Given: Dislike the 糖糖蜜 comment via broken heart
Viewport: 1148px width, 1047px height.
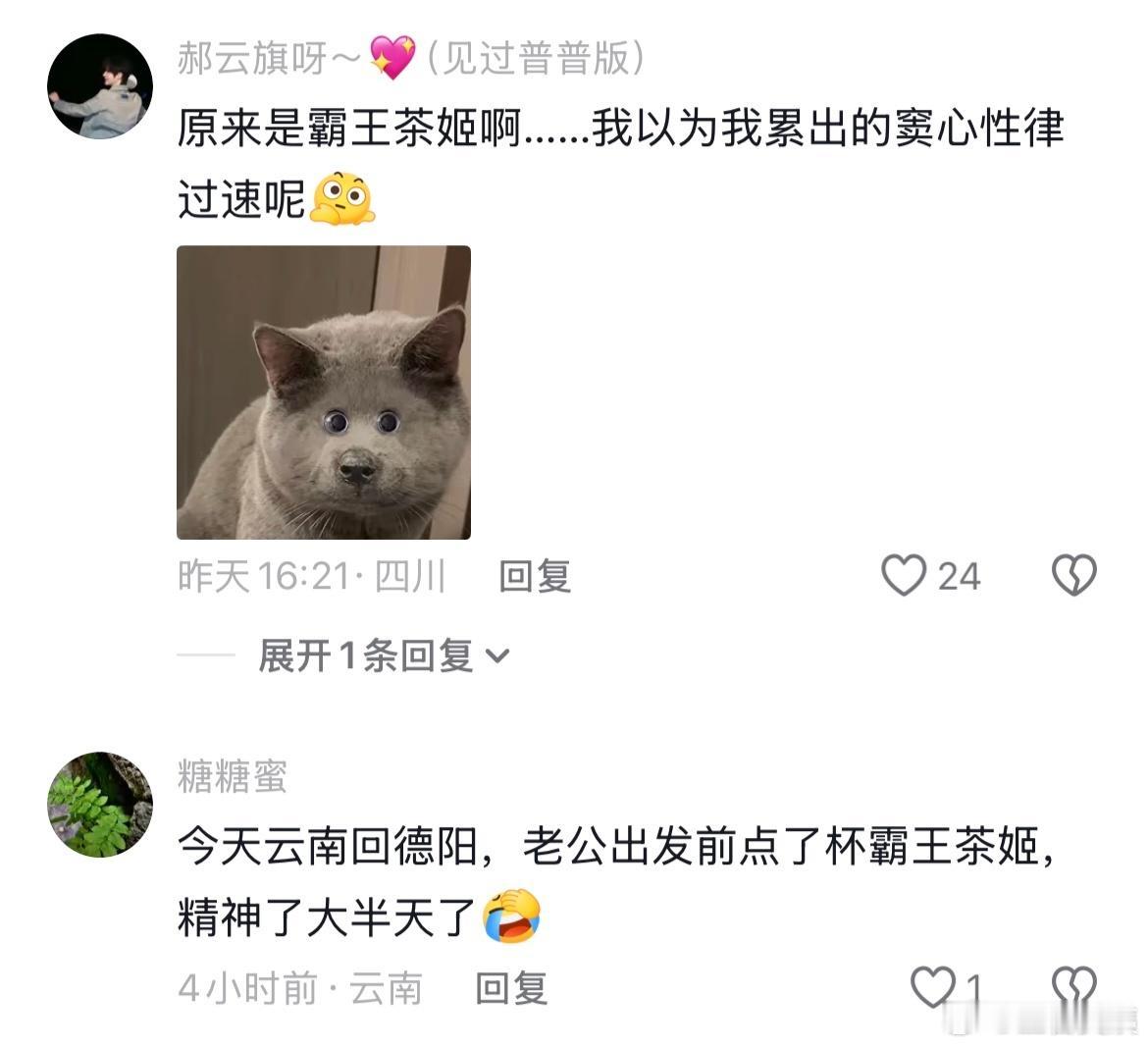Looking at the screenshot, I should tap(1073, 986).
